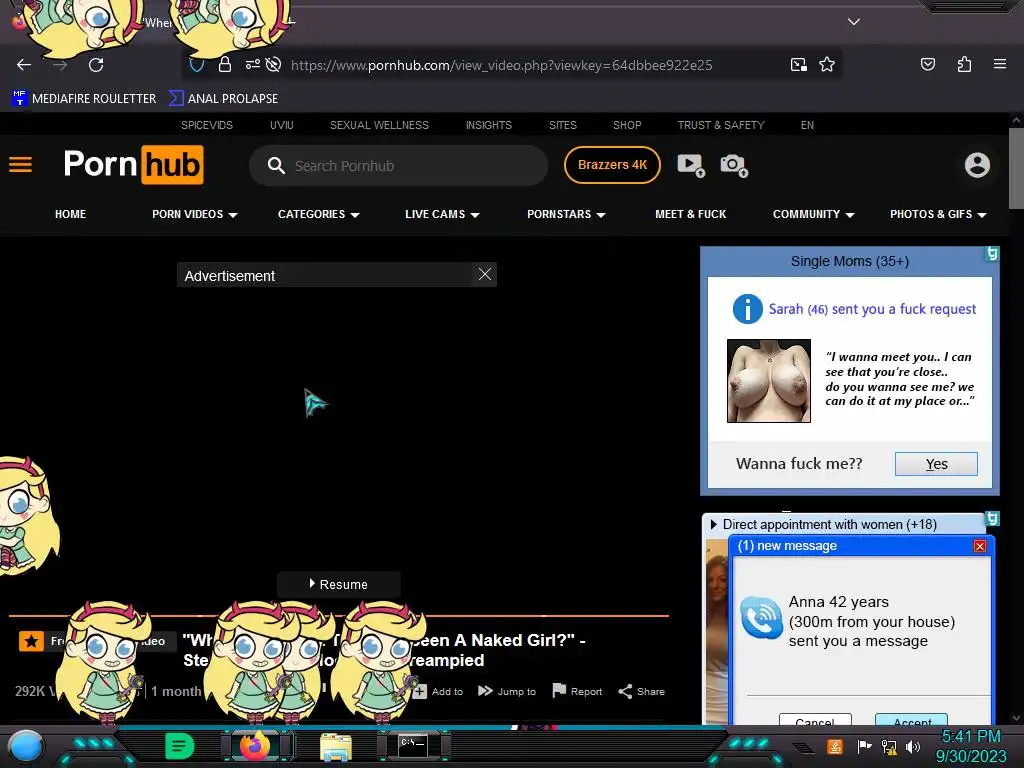Click the Report flag icon
Screen dimensions: 1024x768
coord(559,690)
